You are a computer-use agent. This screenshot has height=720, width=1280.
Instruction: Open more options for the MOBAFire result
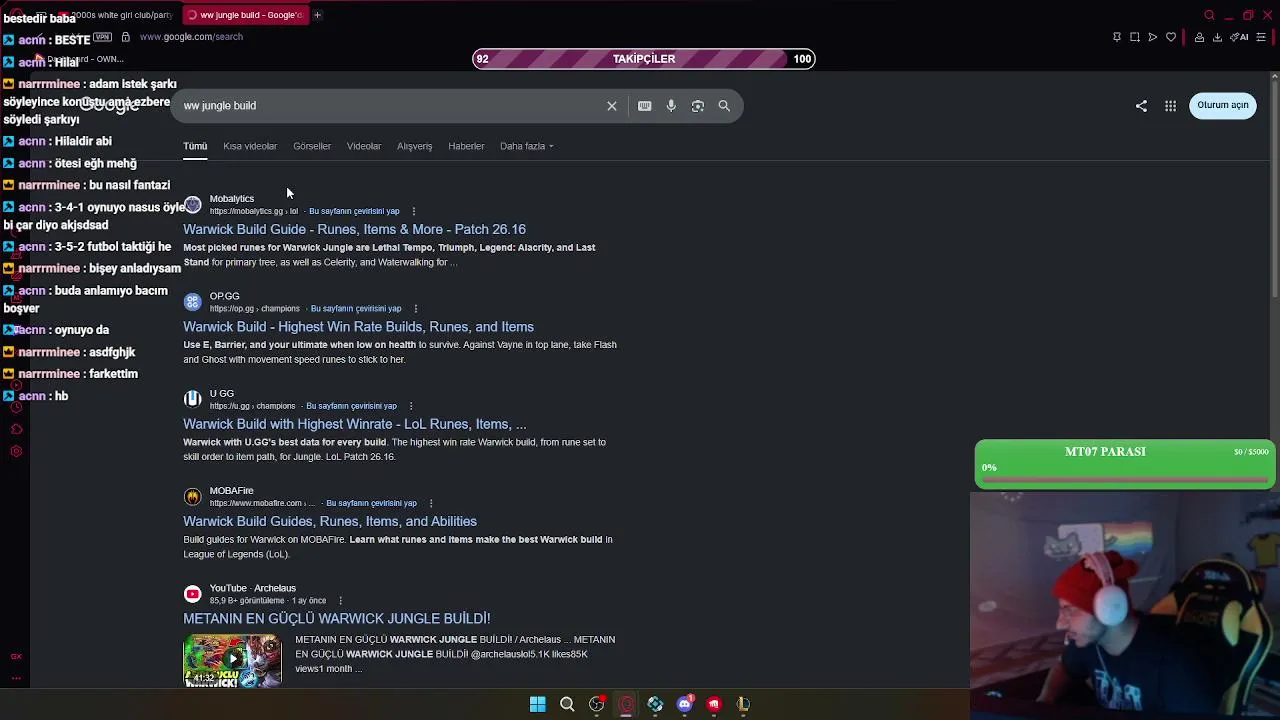pyautogui.click(x=431, y=503)
